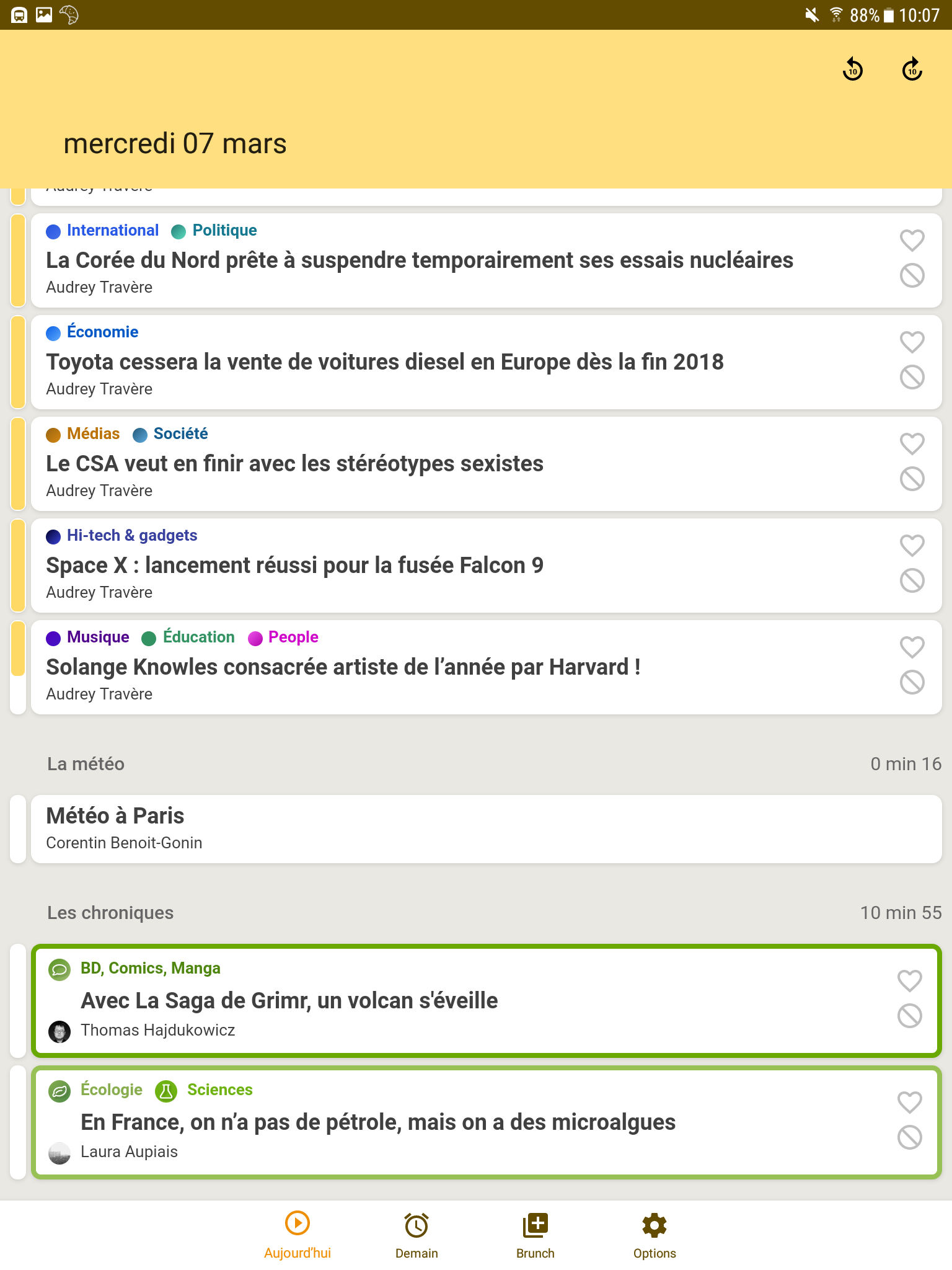The height and width of the screenshot is (1270, 952).
Task: Tap Thomas Hajdukowicz's author avatar
Action: 59,1031
